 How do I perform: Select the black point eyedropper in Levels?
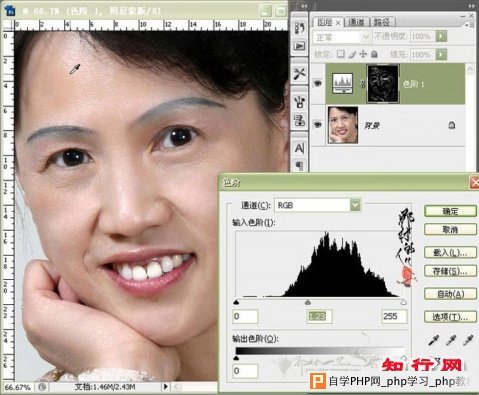coord(433,340)
